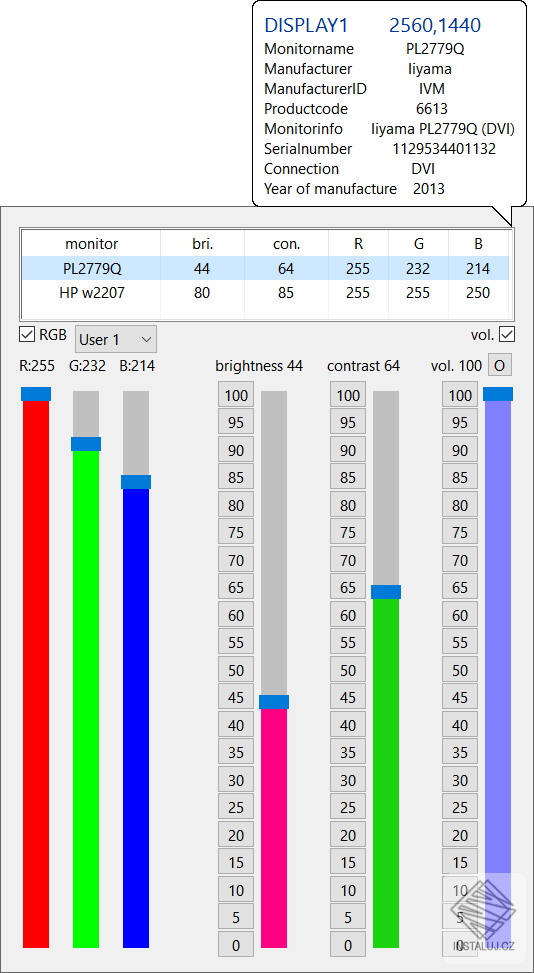Click the R:255 label
Viewport: 534px width, 973px height.
[35, 366]
